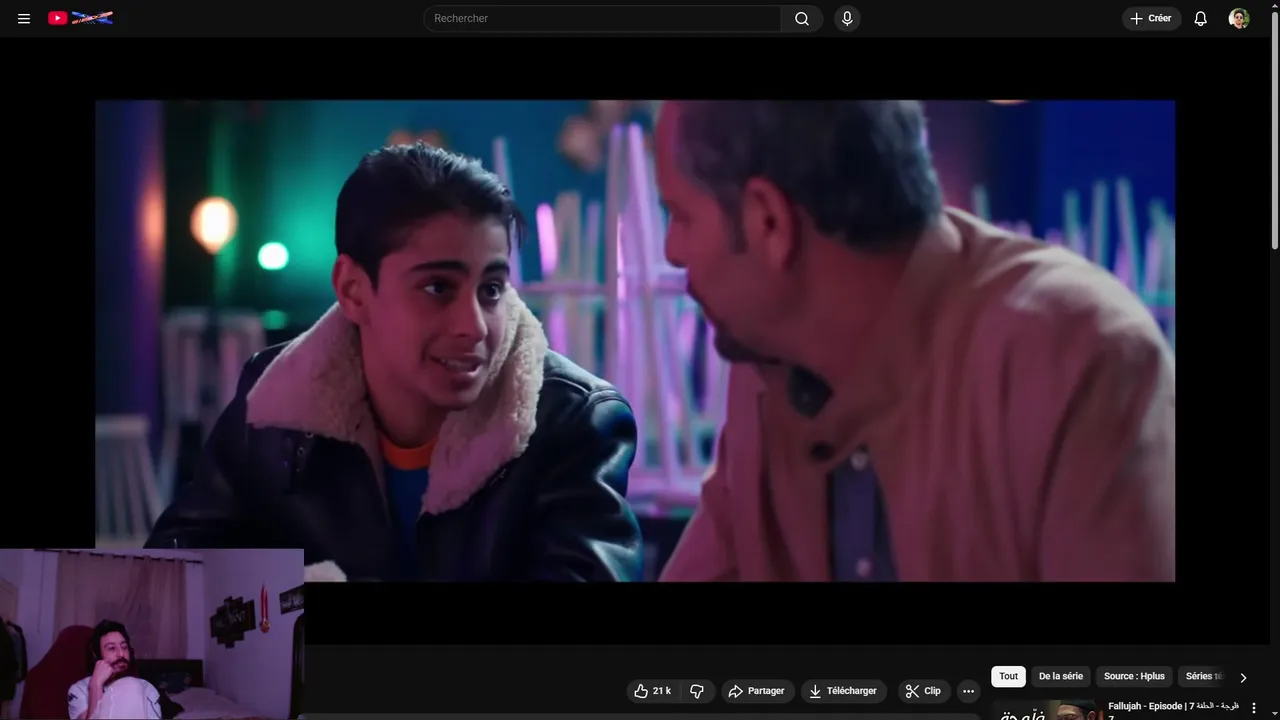Show more chips with right arrow
The height and width of the screenshot is (720, 1280).
[x=1243, y=677]
